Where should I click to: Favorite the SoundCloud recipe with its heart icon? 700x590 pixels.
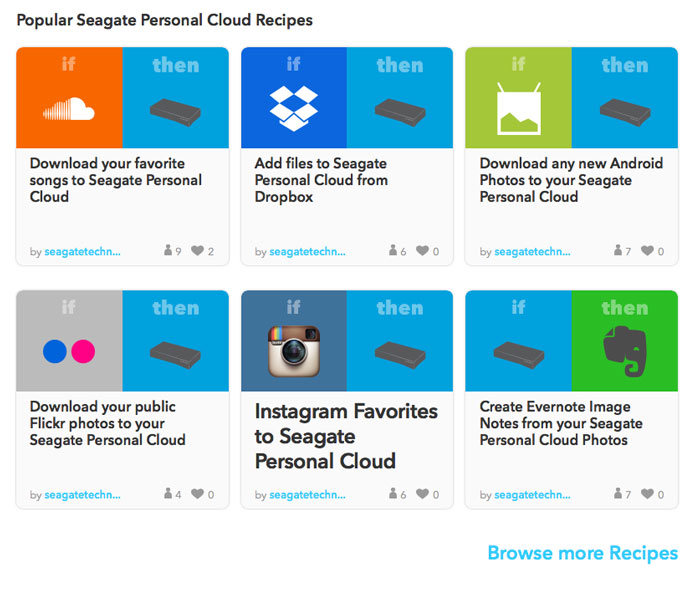pos(197,250)
